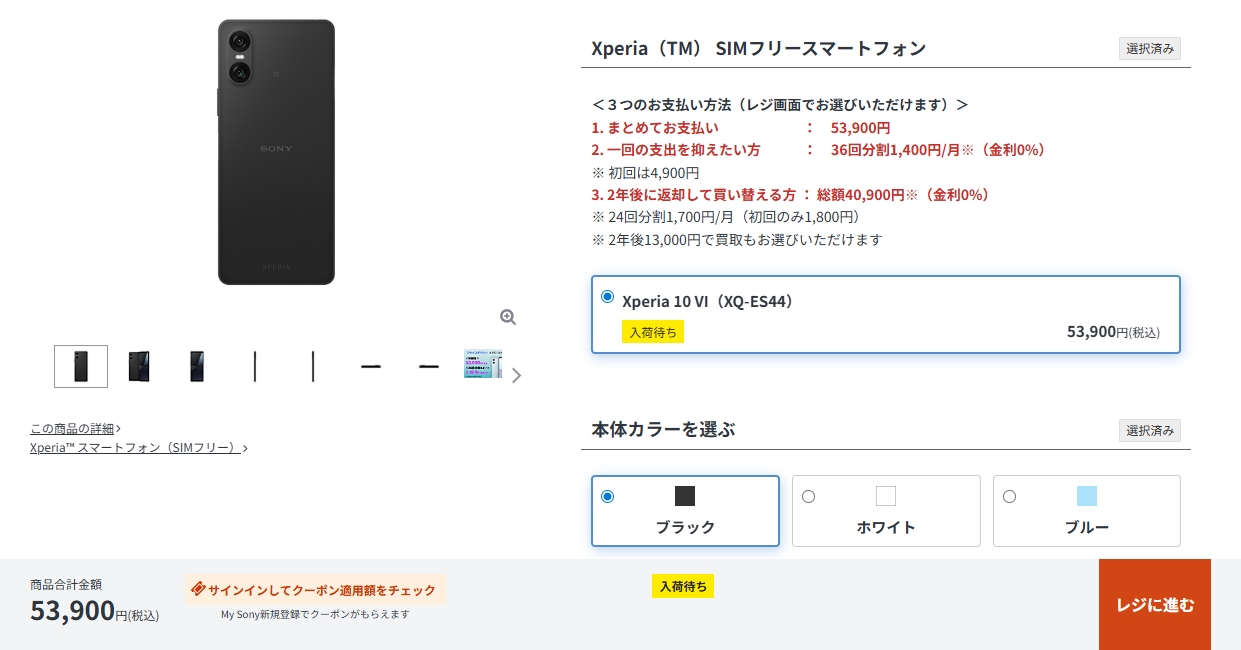Click the 選択済み badge beside 本体カラーを選ぶ
Image resolution: width=1241 pixels, height=650 pixels.
point(1149,431)
